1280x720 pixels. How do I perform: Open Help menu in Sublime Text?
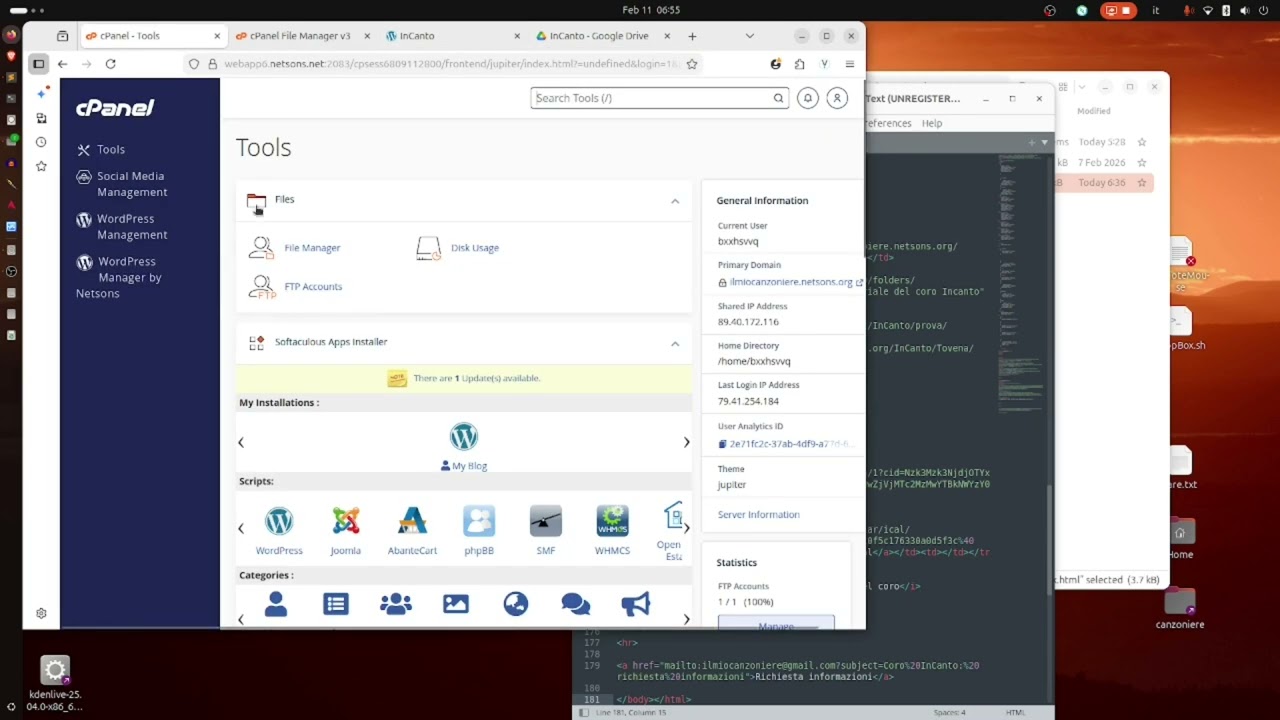click(x=932, y=123)
